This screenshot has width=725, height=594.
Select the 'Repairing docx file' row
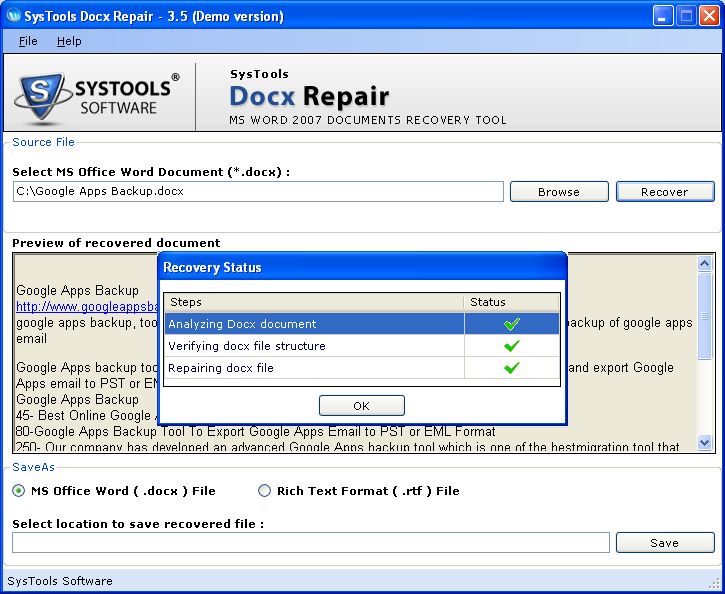pos(362,368)
